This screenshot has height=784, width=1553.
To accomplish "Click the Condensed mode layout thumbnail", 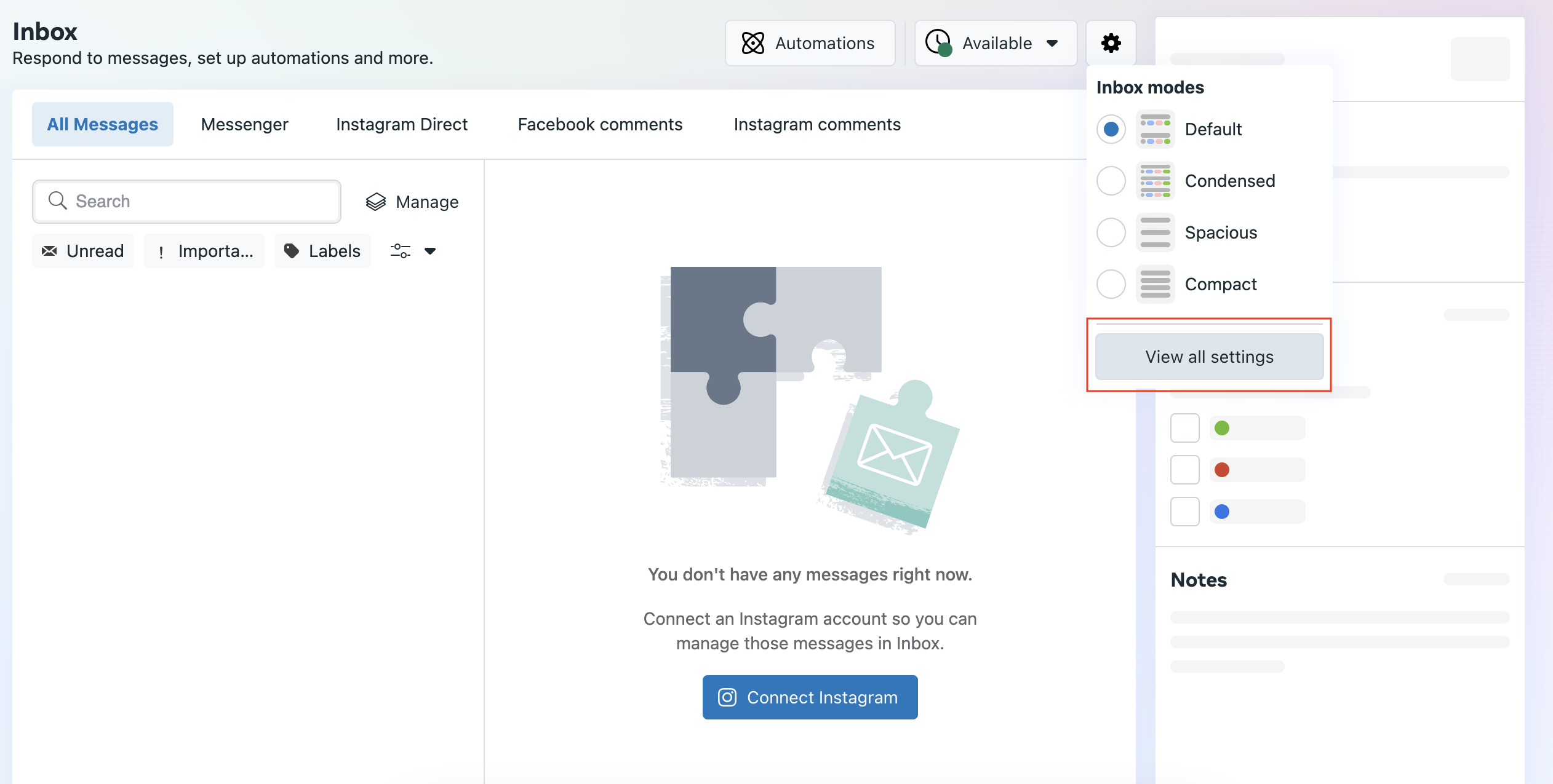I will 1155,181.
